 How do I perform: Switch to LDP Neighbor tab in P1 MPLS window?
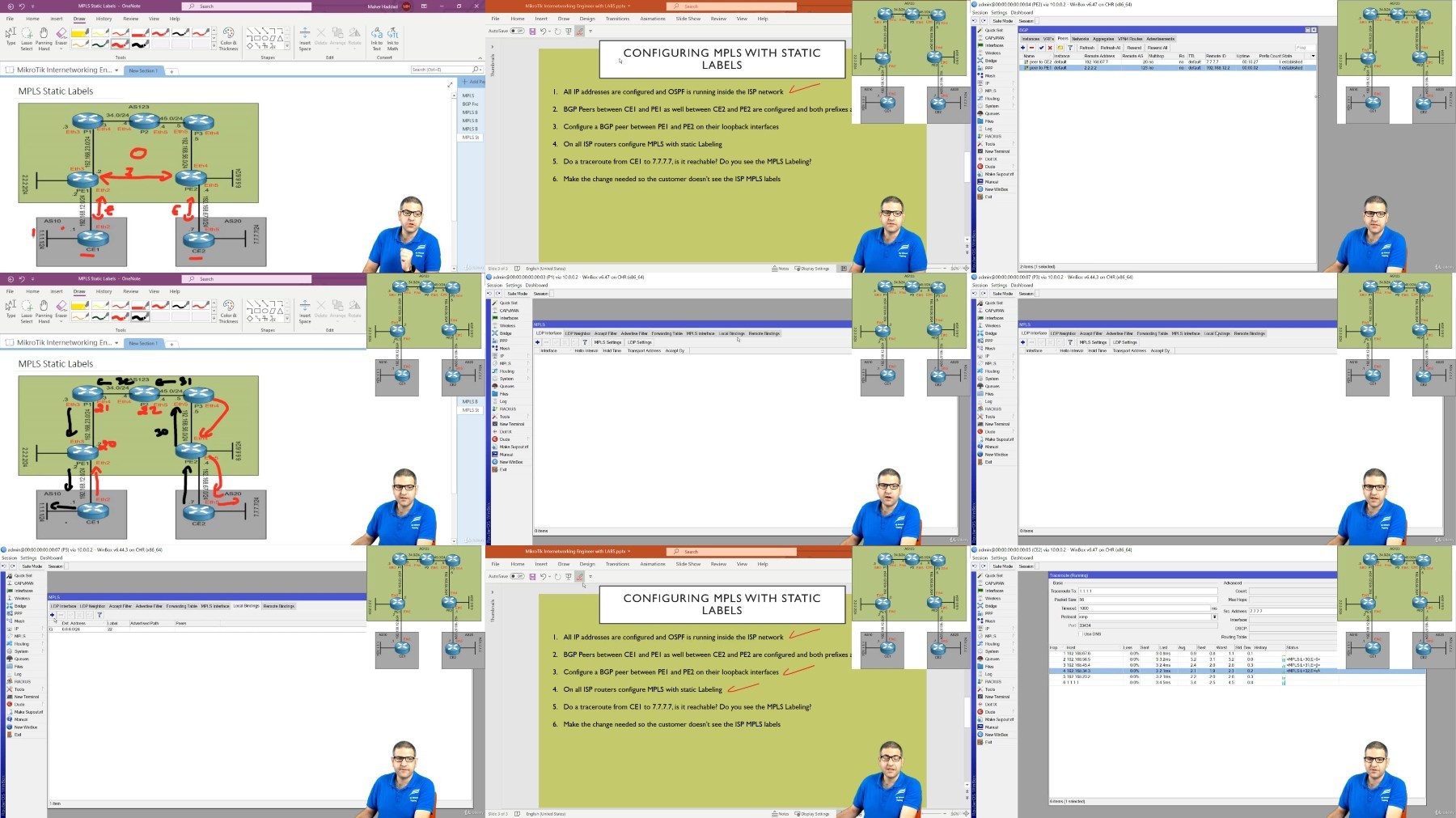pyautogui.click(x=578, y=333)
